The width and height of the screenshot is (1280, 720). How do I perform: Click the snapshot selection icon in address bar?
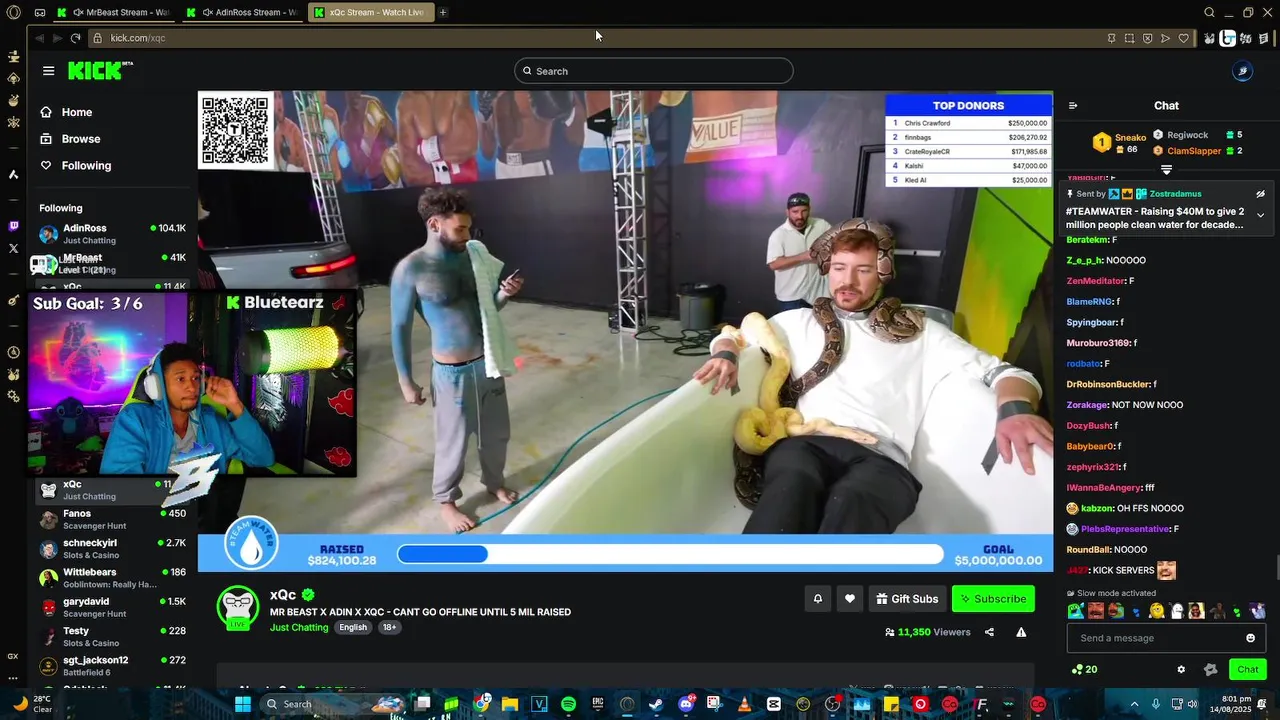pyautogui.click(x=1129, y=38)
